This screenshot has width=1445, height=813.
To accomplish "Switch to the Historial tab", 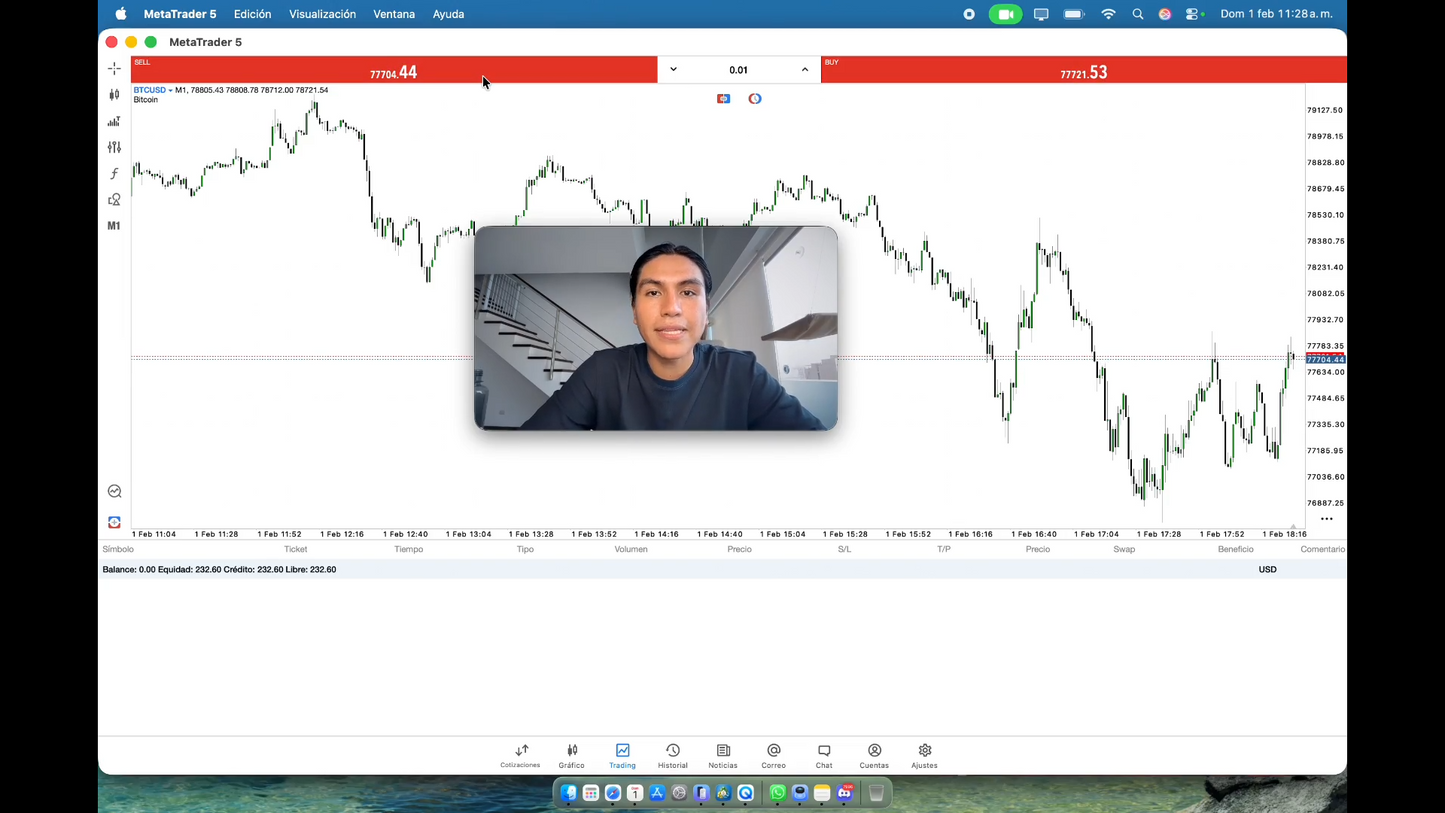I will [x=672, y=756].
